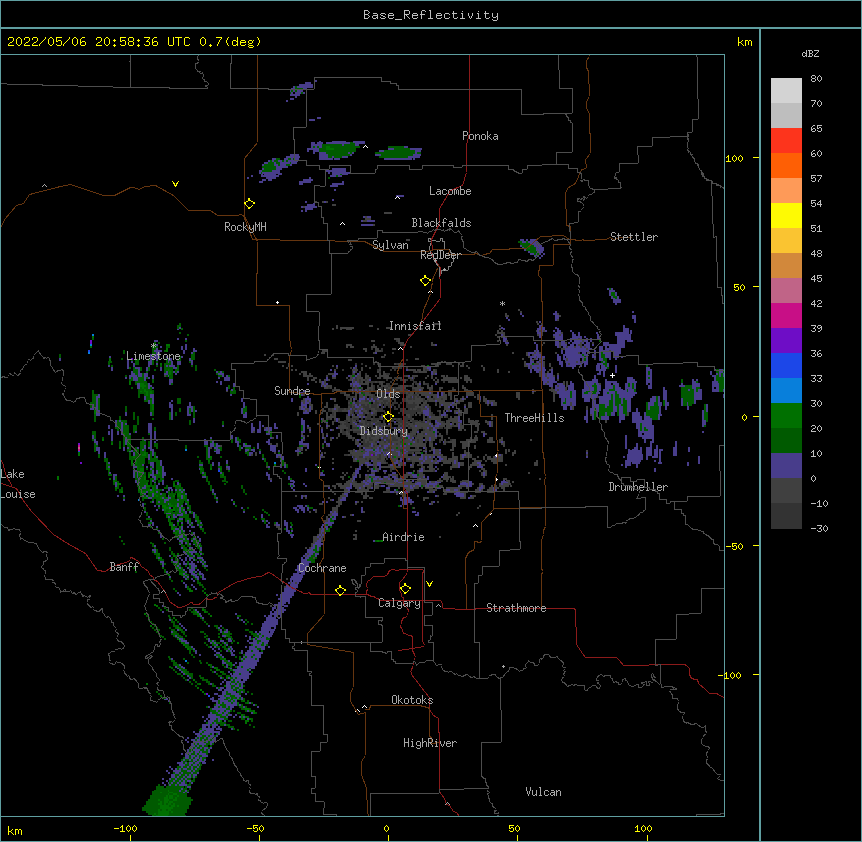Click the green echo blob at the beam's southwest end

pos(168,800)
